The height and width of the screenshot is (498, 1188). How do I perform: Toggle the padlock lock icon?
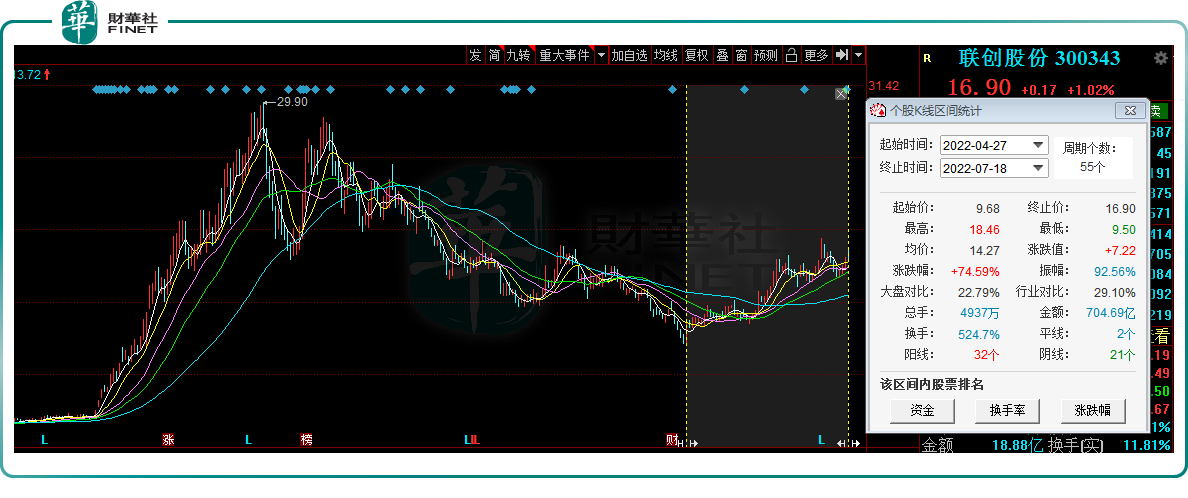click(791, 55)
